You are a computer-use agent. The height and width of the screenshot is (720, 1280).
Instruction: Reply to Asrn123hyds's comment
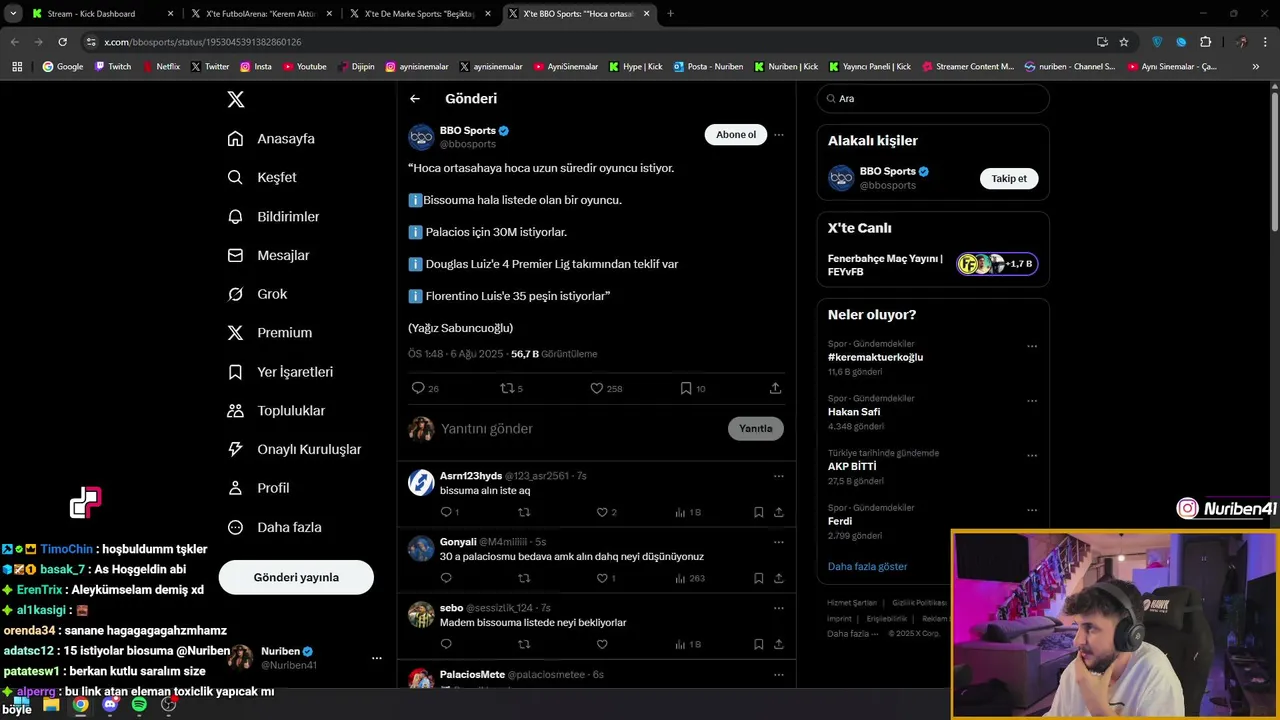(449, 512)
